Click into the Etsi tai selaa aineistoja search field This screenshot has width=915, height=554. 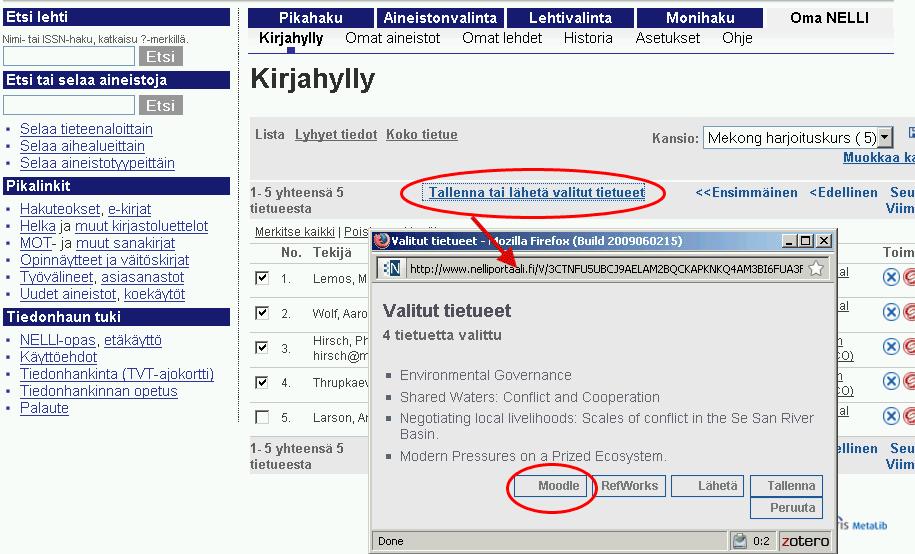69,105
